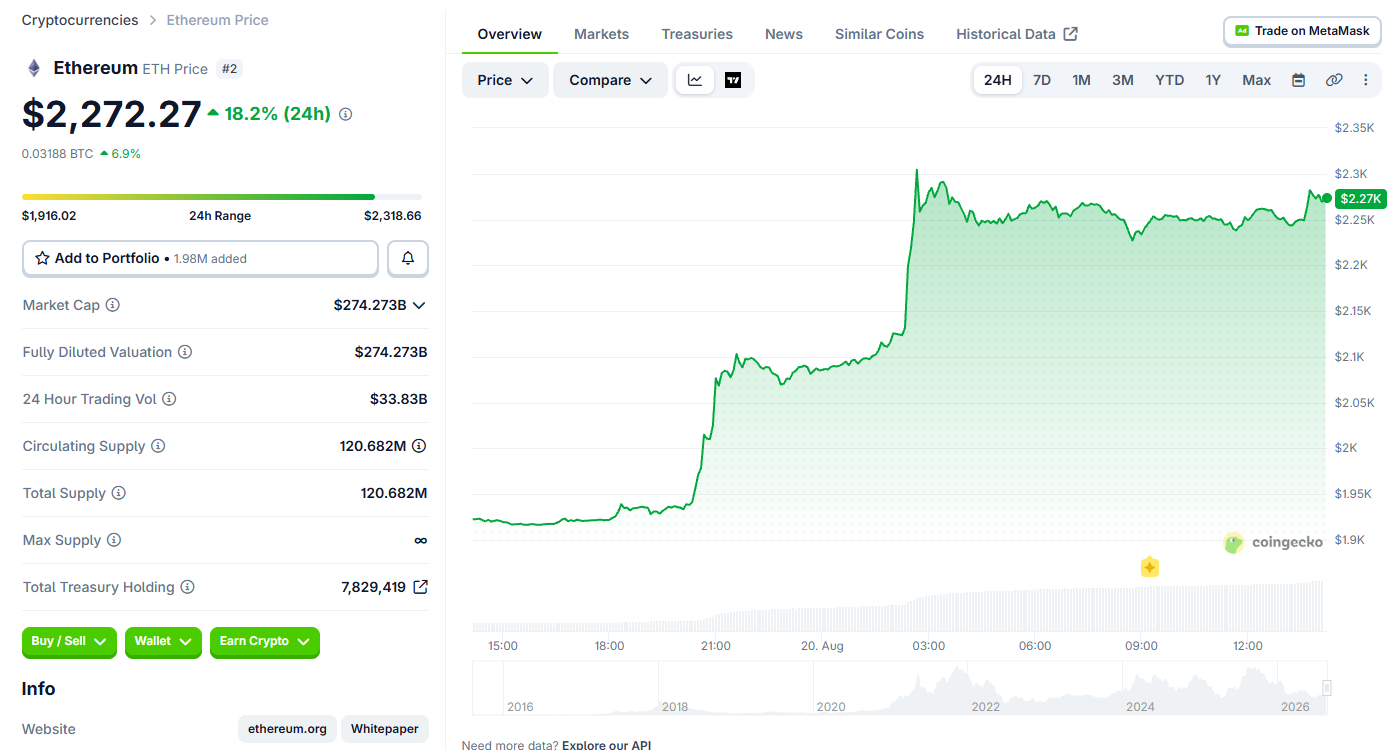
Task: Click 24 Hour Trading Vol info icon
Action: 169,399
